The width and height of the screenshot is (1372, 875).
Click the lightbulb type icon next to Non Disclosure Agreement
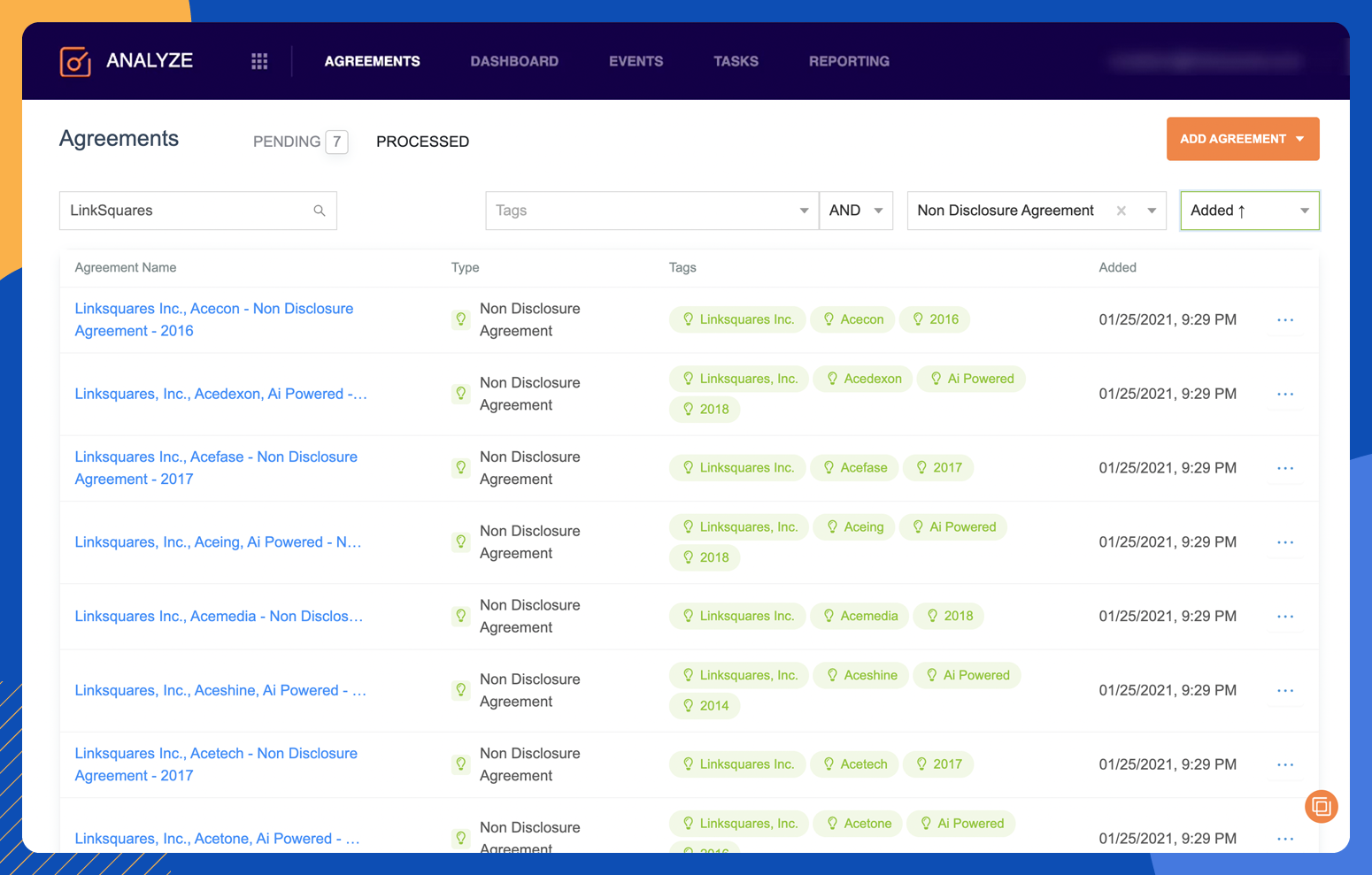coord(460,319)
